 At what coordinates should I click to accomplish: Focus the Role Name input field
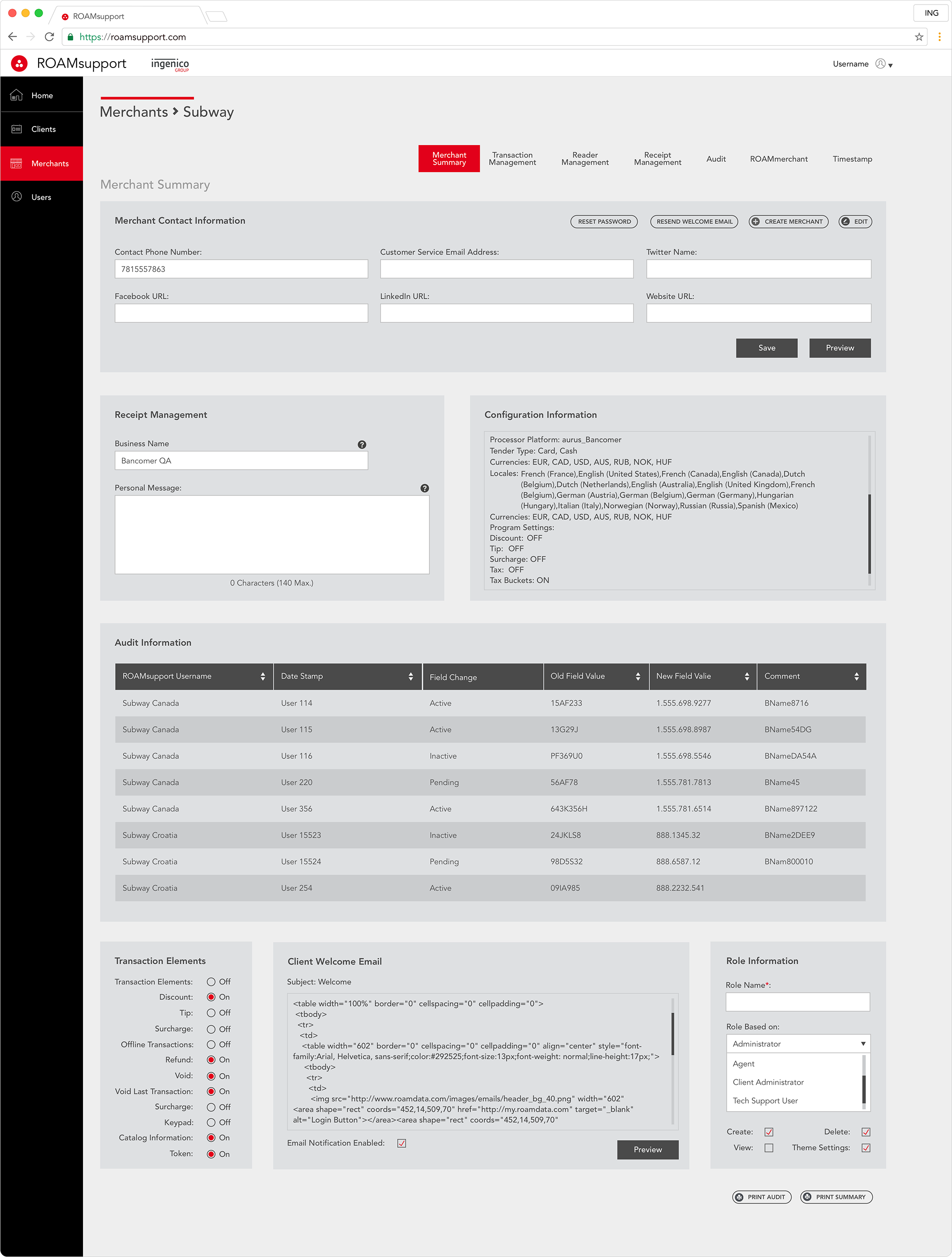pyautogui.click(x=798, y=1002)
